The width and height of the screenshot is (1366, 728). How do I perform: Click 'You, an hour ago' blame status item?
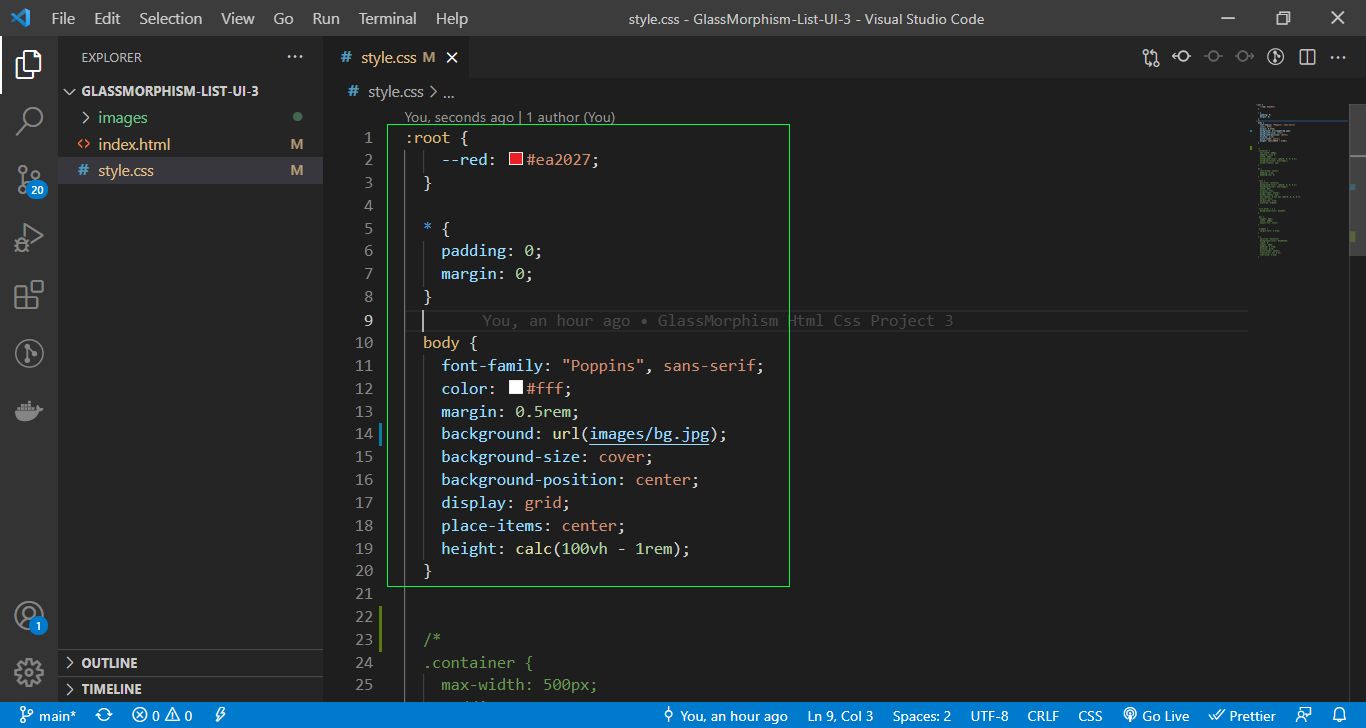[725, 716]
